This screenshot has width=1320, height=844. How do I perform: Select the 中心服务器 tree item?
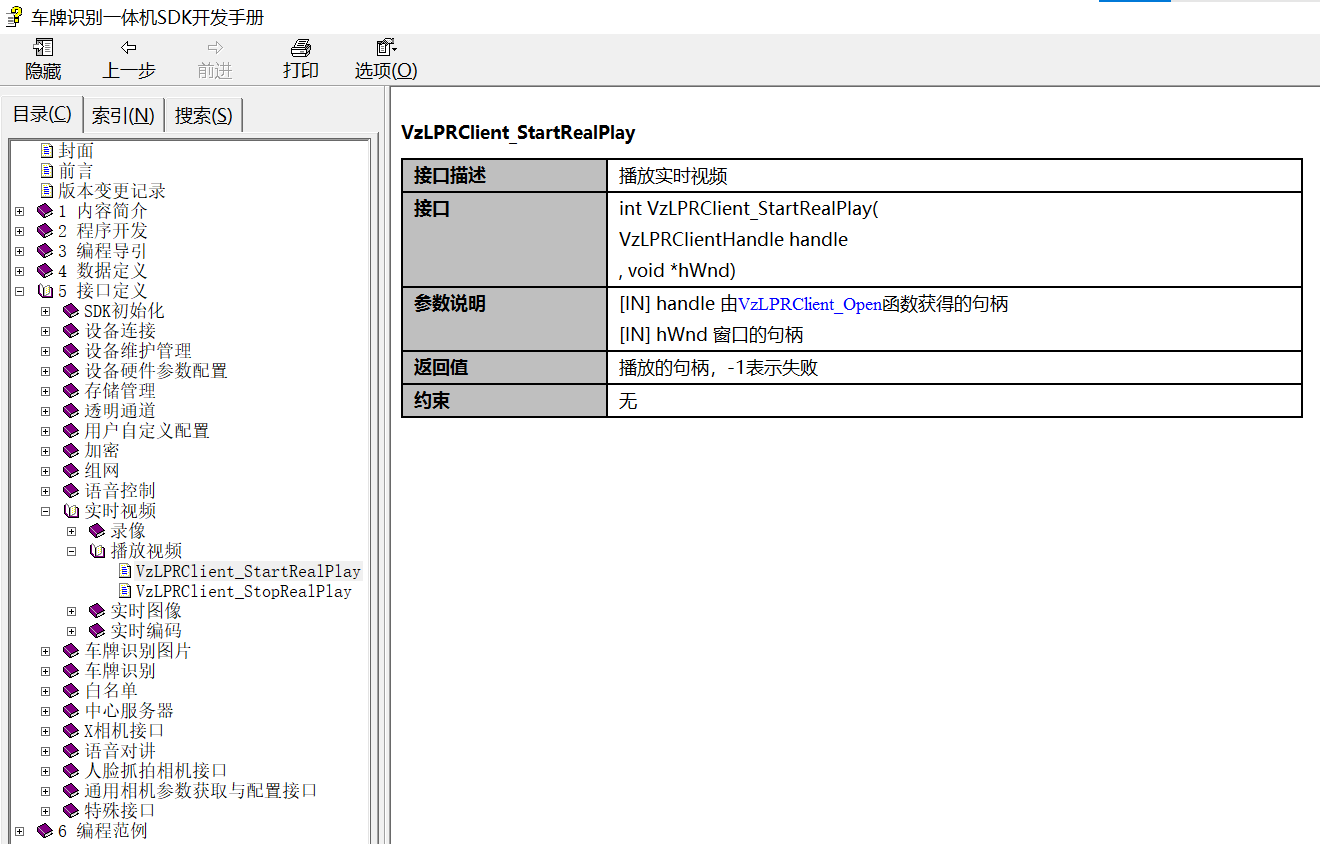129,711
